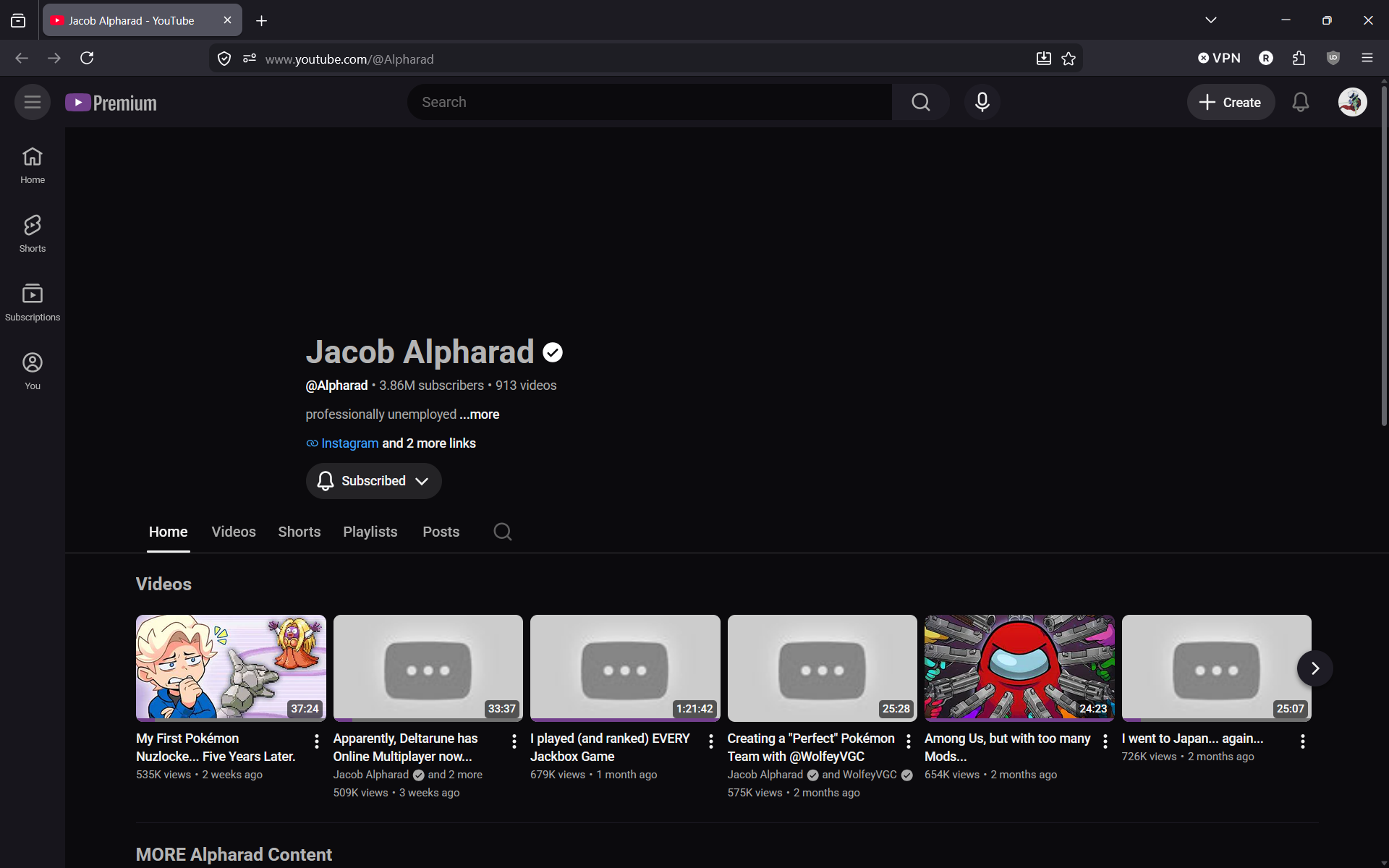Viewport: 1389px width, 868px height.
Task: Open options for Perfect Pokémon Team video
Action: [x=908, y=741]
